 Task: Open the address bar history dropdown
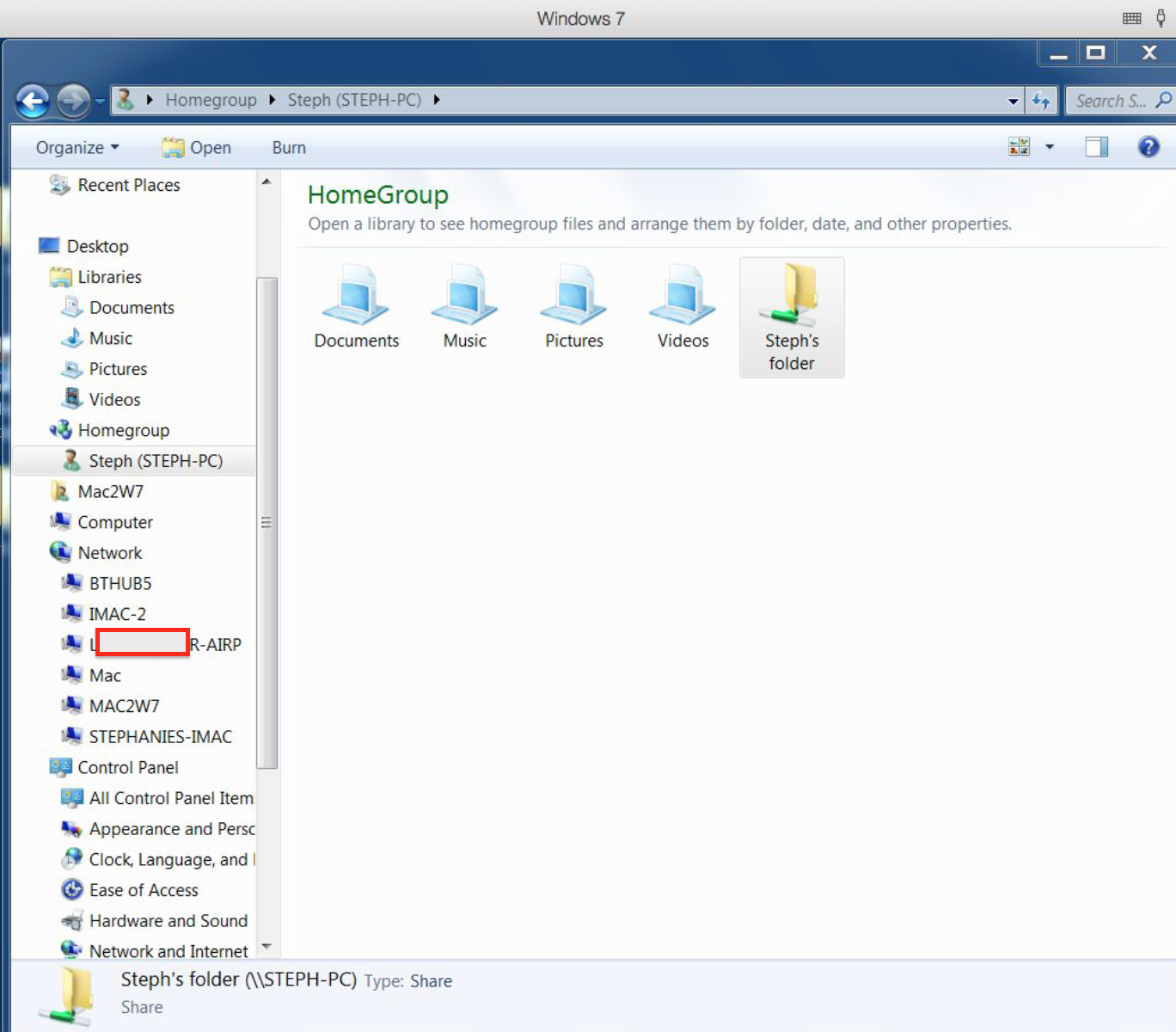coord(1014,101)
